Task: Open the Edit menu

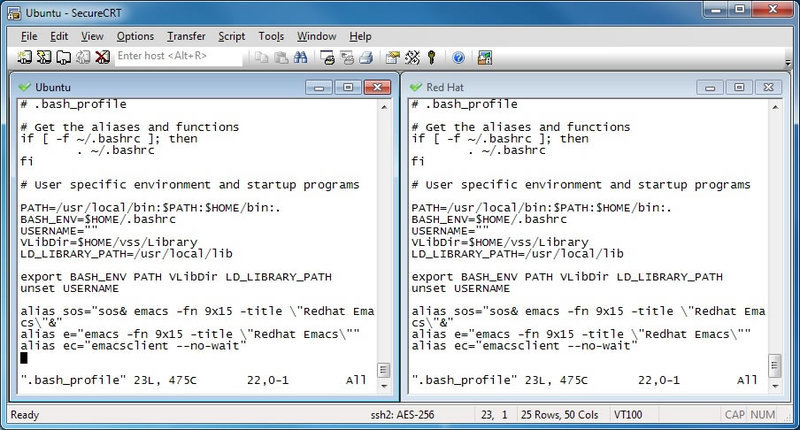Action: (59, 36)
